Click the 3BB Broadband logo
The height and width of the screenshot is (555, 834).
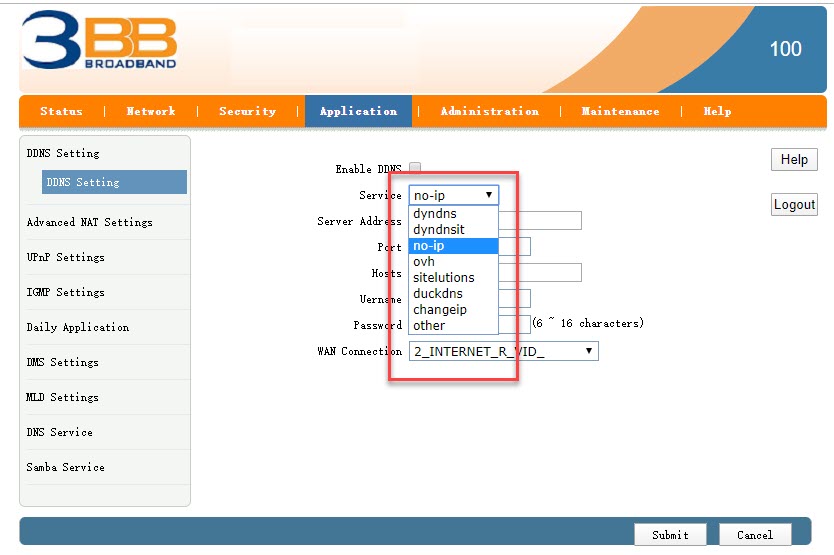point(99,40)
